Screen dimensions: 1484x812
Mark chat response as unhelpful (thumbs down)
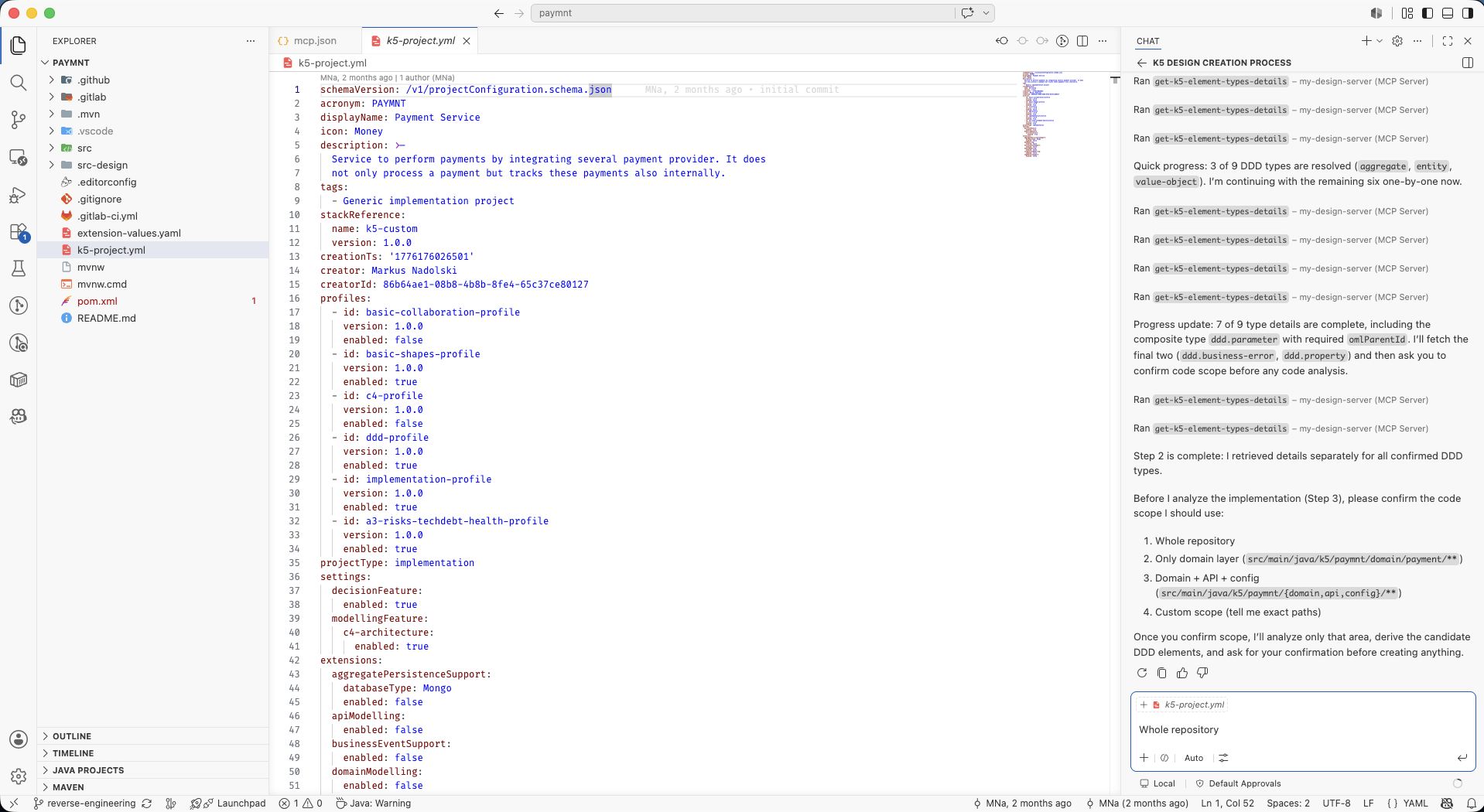[1202, 673]
